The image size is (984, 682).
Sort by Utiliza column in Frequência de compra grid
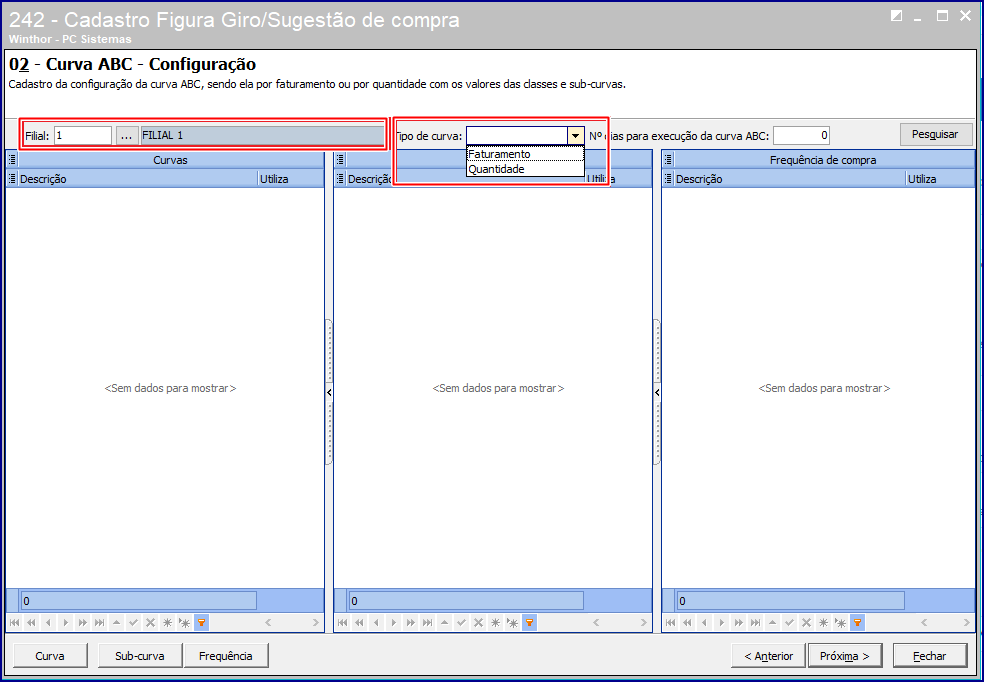pos(940,179)
